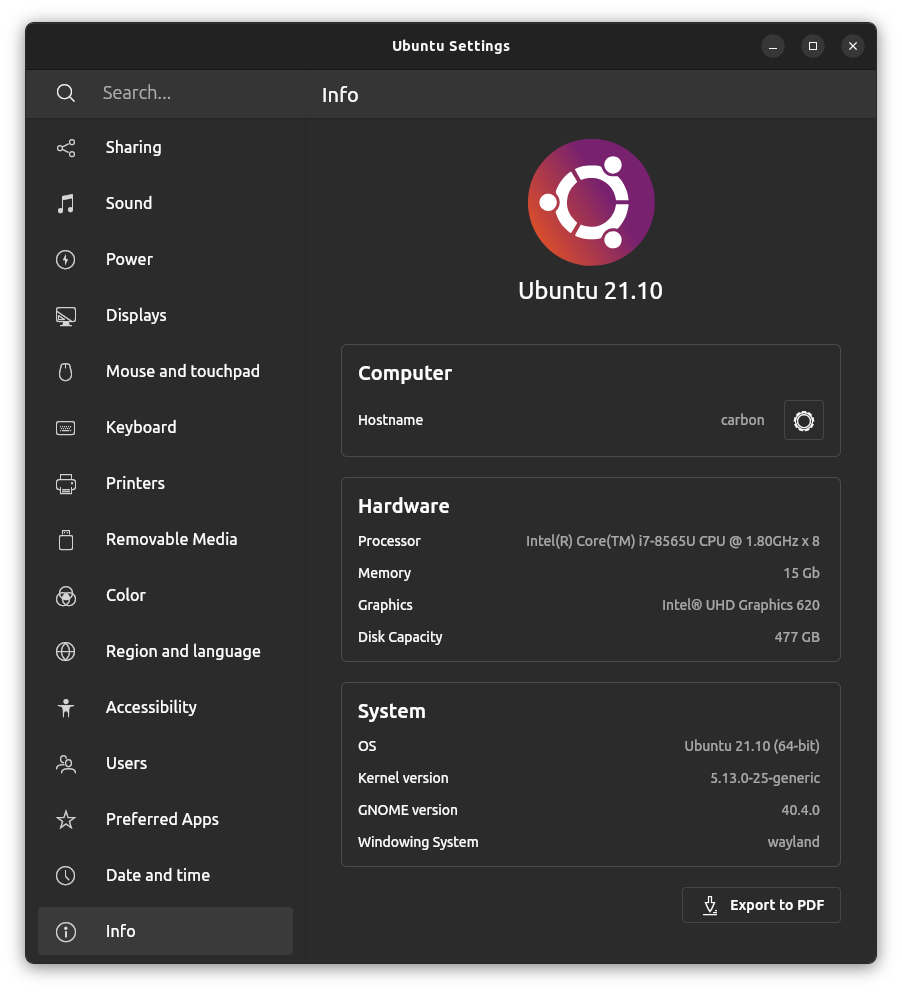Click the windowing system value wayland
Screen dimensions: 902x992
coord(793,843)
